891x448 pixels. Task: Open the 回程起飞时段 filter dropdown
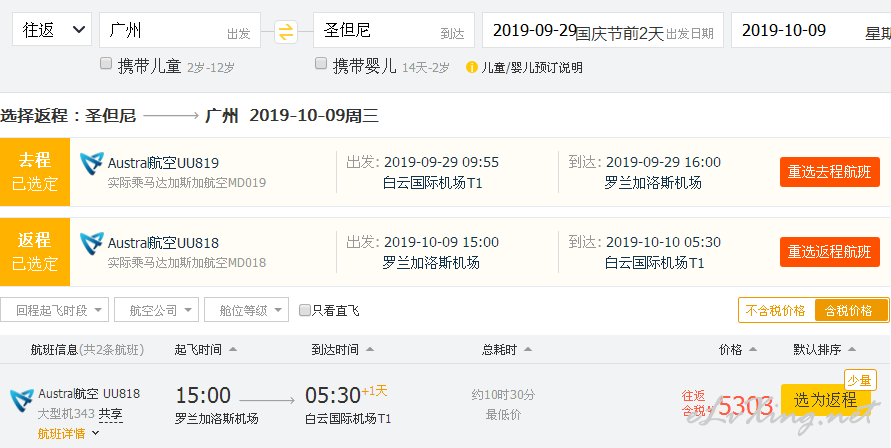coord(55,310)
